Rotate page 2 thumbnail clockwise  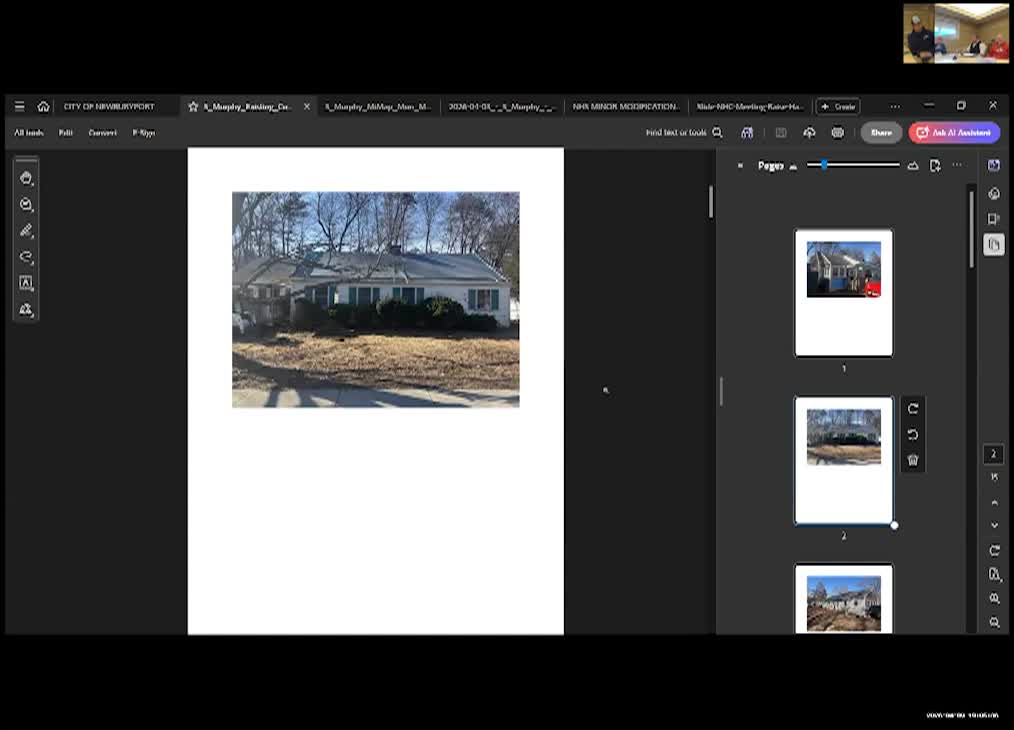[912, 409]
